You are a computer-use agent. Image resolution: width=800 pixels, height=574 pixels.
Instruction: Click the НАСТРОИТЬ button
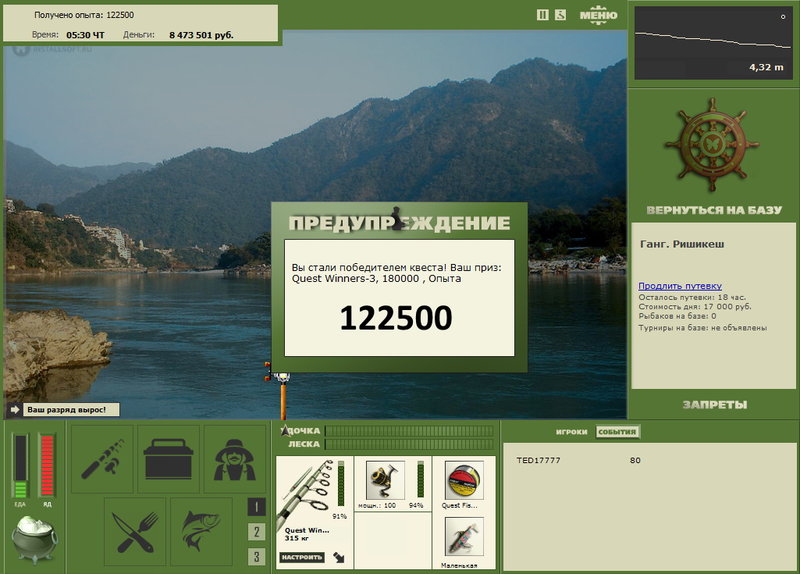tap(302, 557)
